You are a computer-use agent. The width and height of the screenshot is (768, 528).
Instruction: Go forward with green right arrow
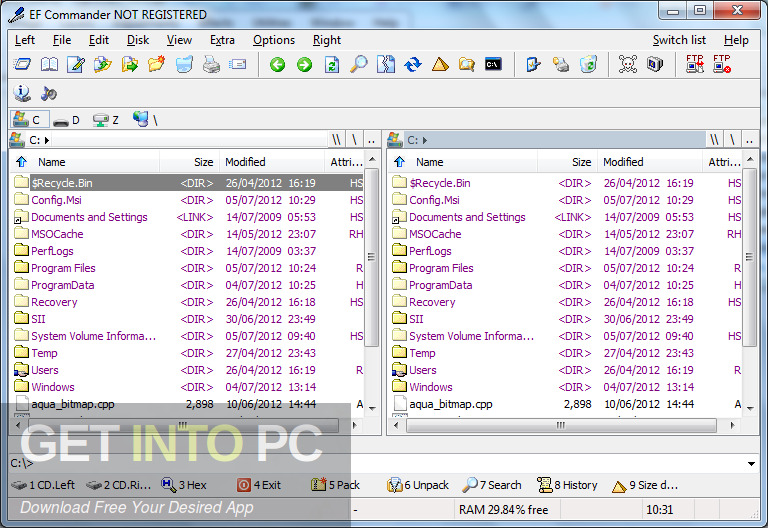coord(304,64)
